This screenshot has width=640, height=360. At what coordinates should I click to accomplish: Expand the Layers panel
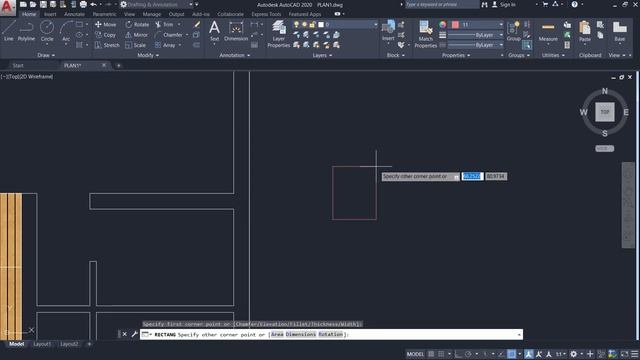pyautogui.click(x=322, y=55)
